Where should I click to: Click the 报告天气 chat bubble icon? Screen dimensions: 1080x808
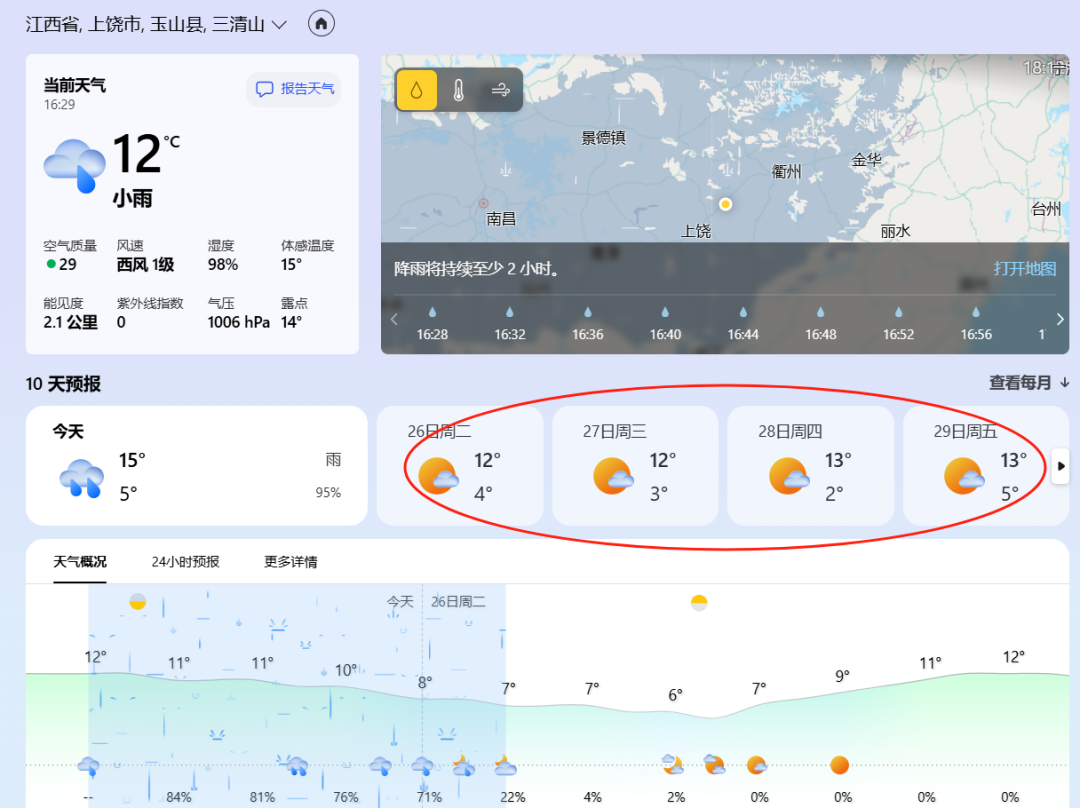[x=265, y=89]
